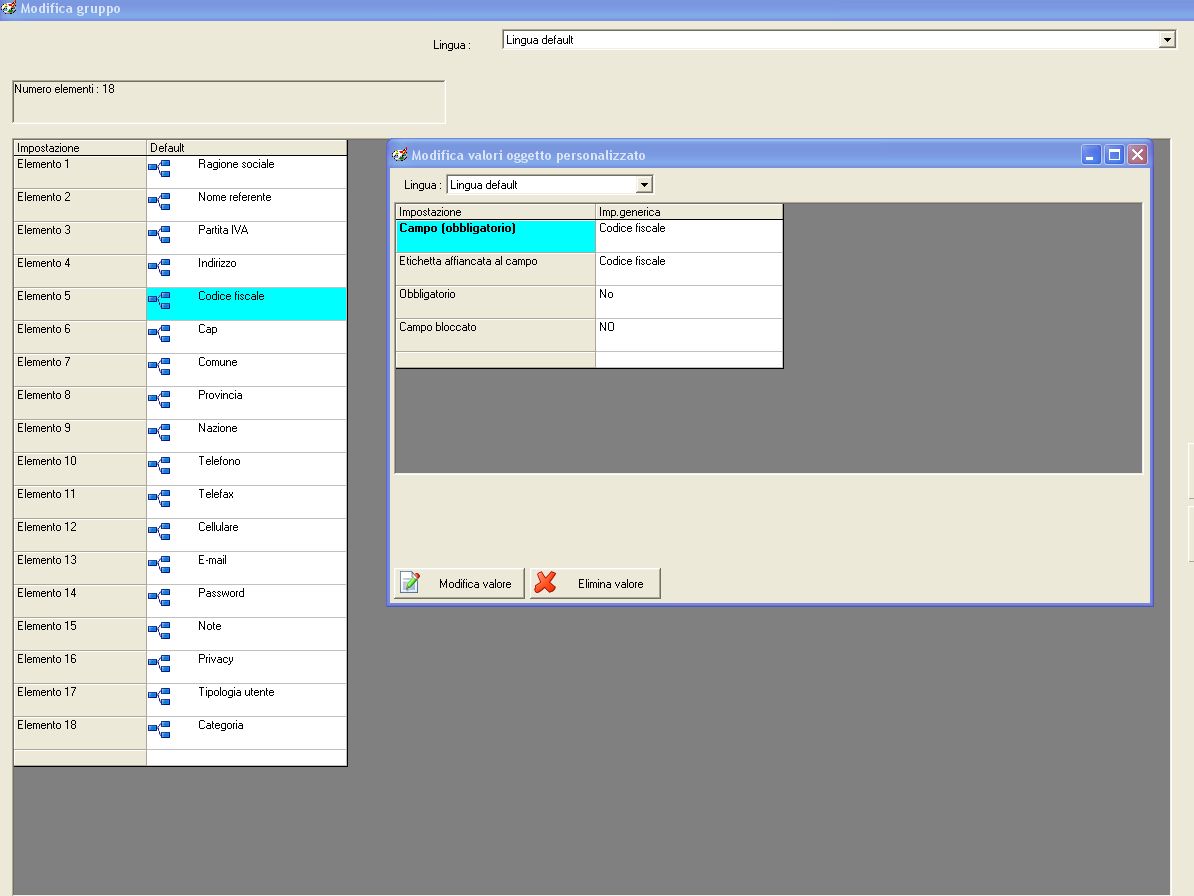
Task: Select the Elemento 16 row label
Action: pos(80,667)
